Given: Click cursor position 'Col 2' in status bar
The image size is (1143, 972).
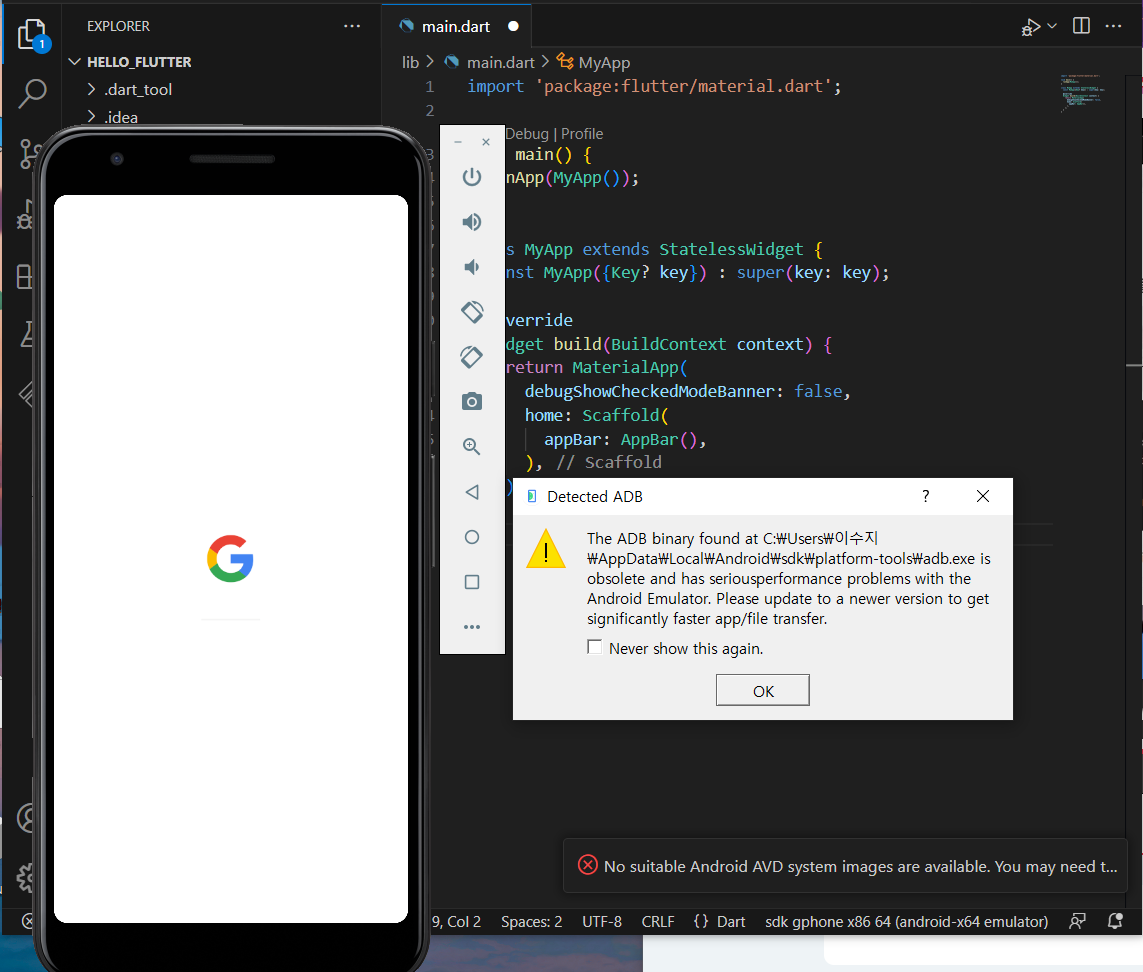Looking at the screenshot, I should (464, 922).
